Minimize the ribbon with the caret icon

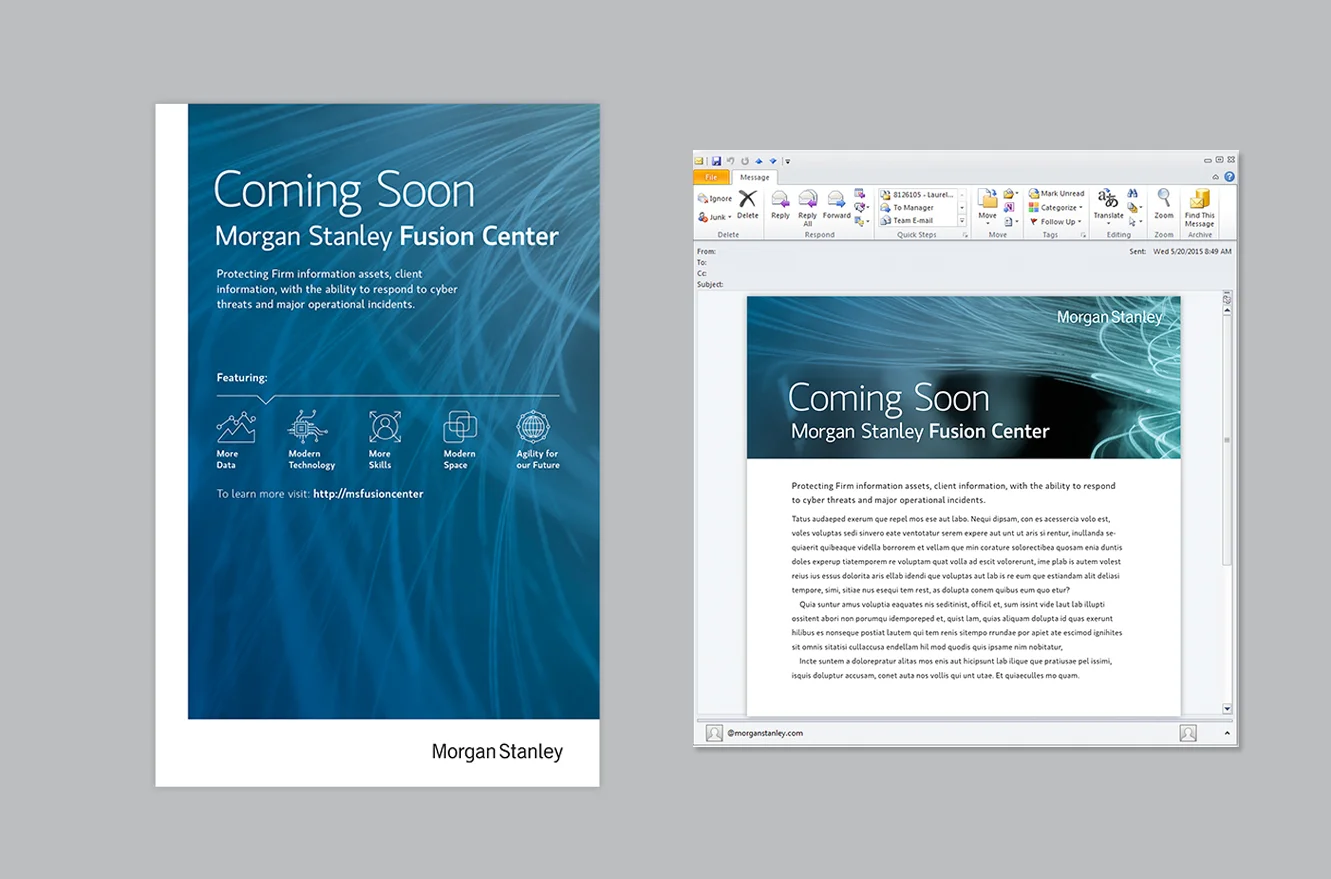coord(1215,177)
